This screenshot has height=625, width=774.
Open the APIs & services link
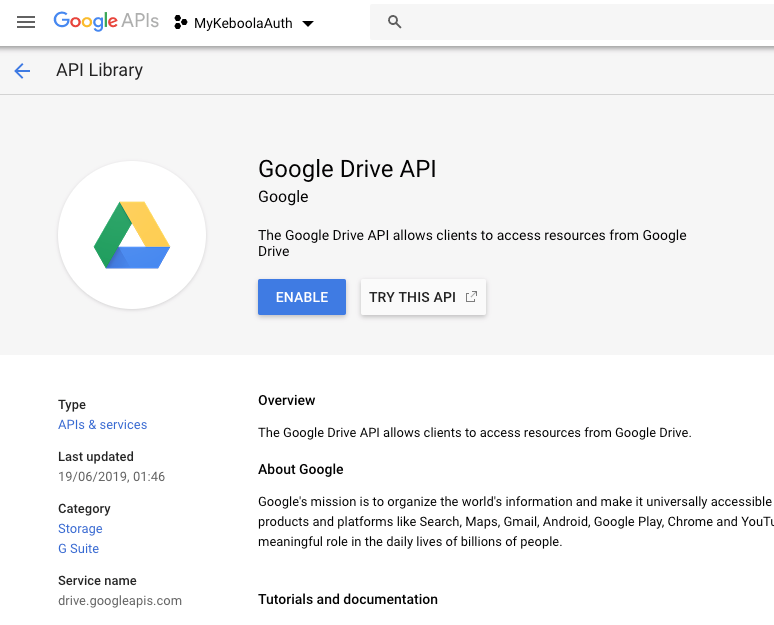click(103, 425)
